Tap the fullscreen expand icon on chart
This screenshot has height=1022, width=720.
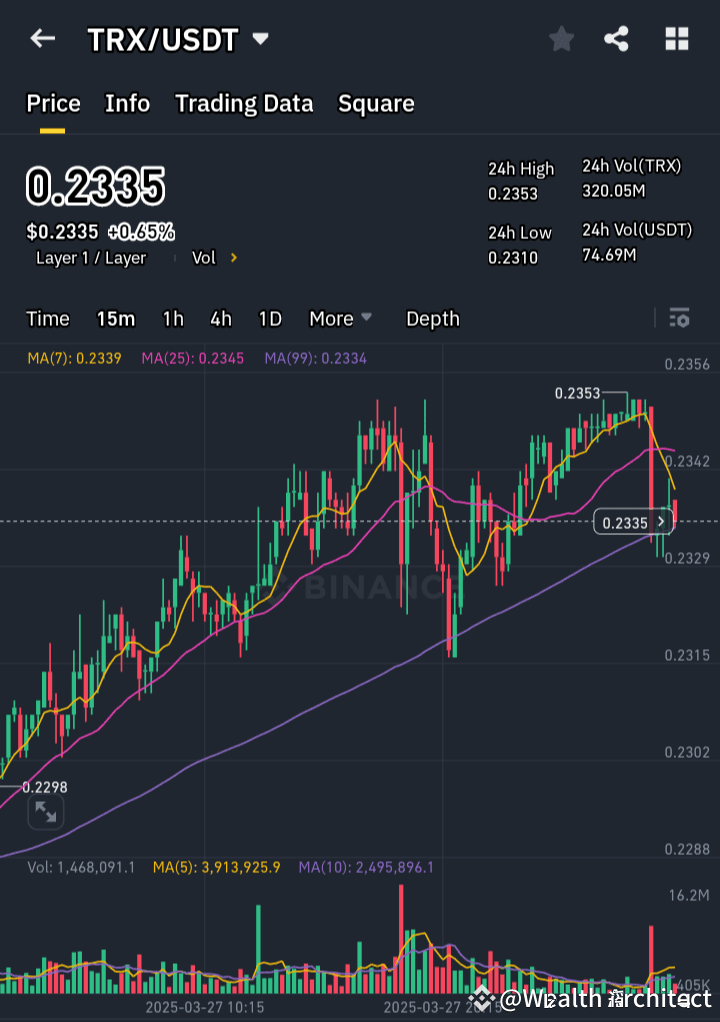tap(45, 812)
